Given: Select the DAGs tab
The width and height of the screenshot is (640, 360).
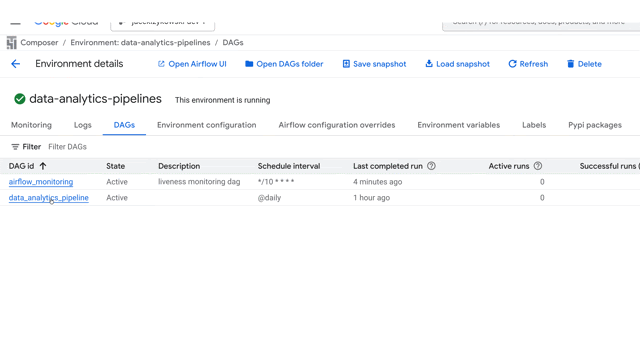Looking at the screenshot, I should click(x=124, y=125).
